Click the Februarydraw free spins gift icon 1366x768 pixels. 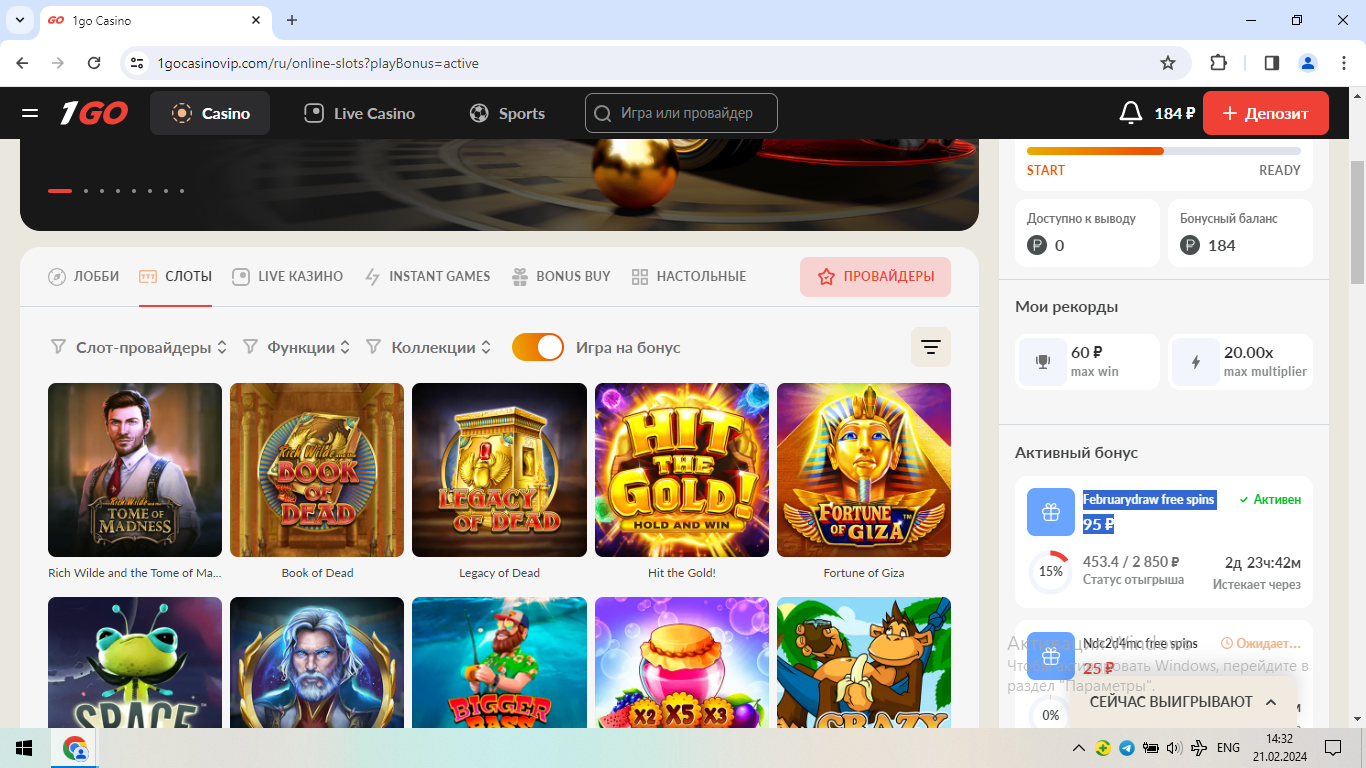coord(1050,512)
